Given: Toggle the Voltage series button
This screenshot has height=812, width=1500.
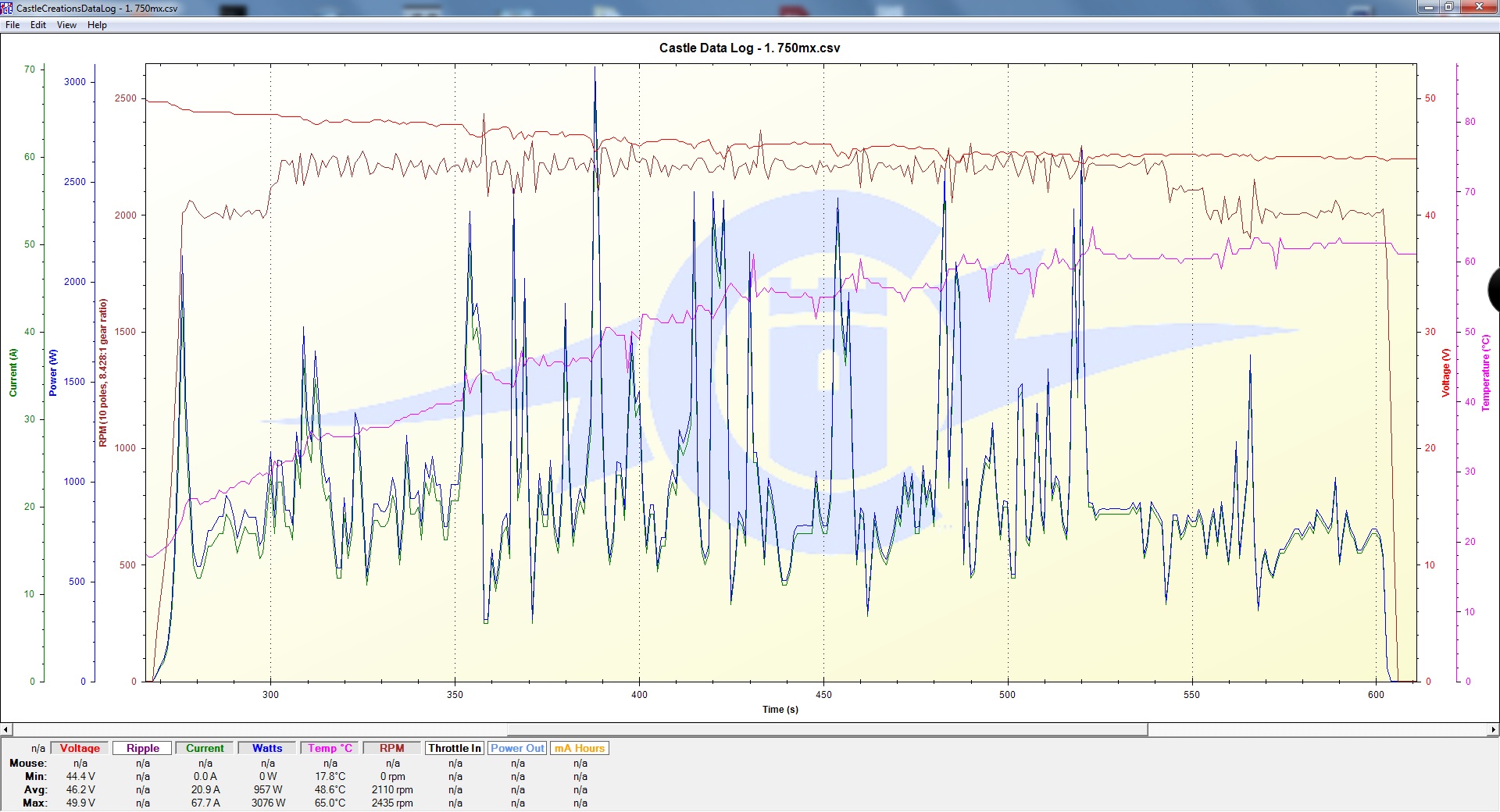Looking at the screenshot, I should pyautogui.click(x=80, y=748).
